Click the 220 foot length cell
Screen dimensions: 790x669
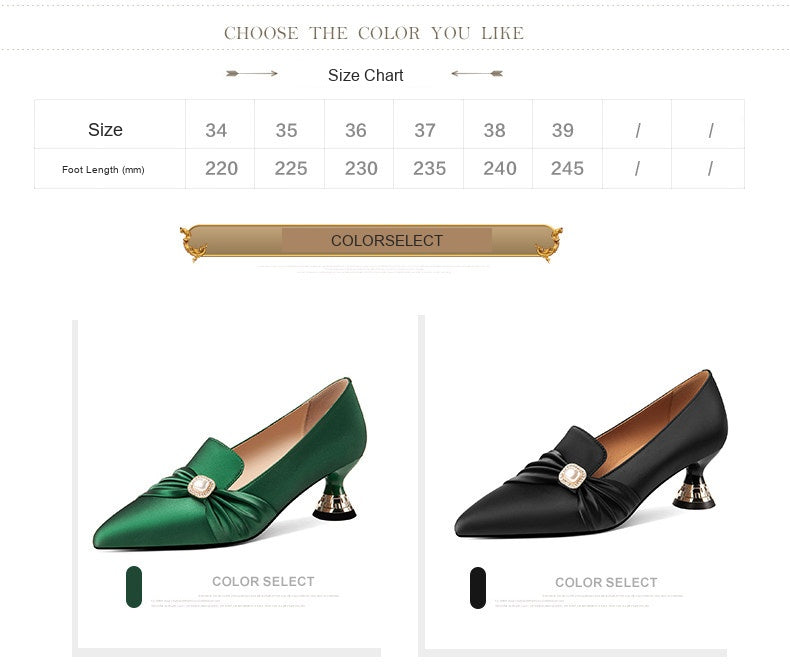(x=221, y=168)
